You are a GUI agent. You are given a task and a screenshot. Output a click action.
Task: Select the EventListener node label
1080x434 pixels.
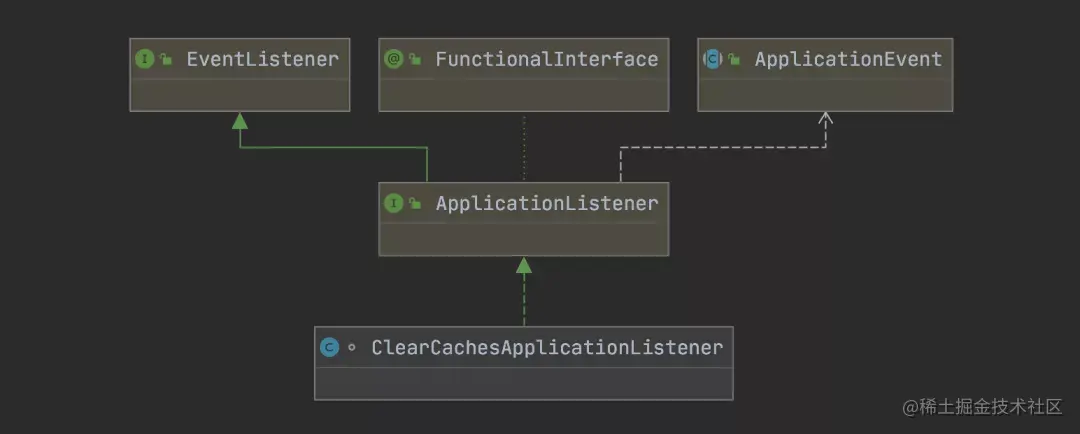point(262,59)
